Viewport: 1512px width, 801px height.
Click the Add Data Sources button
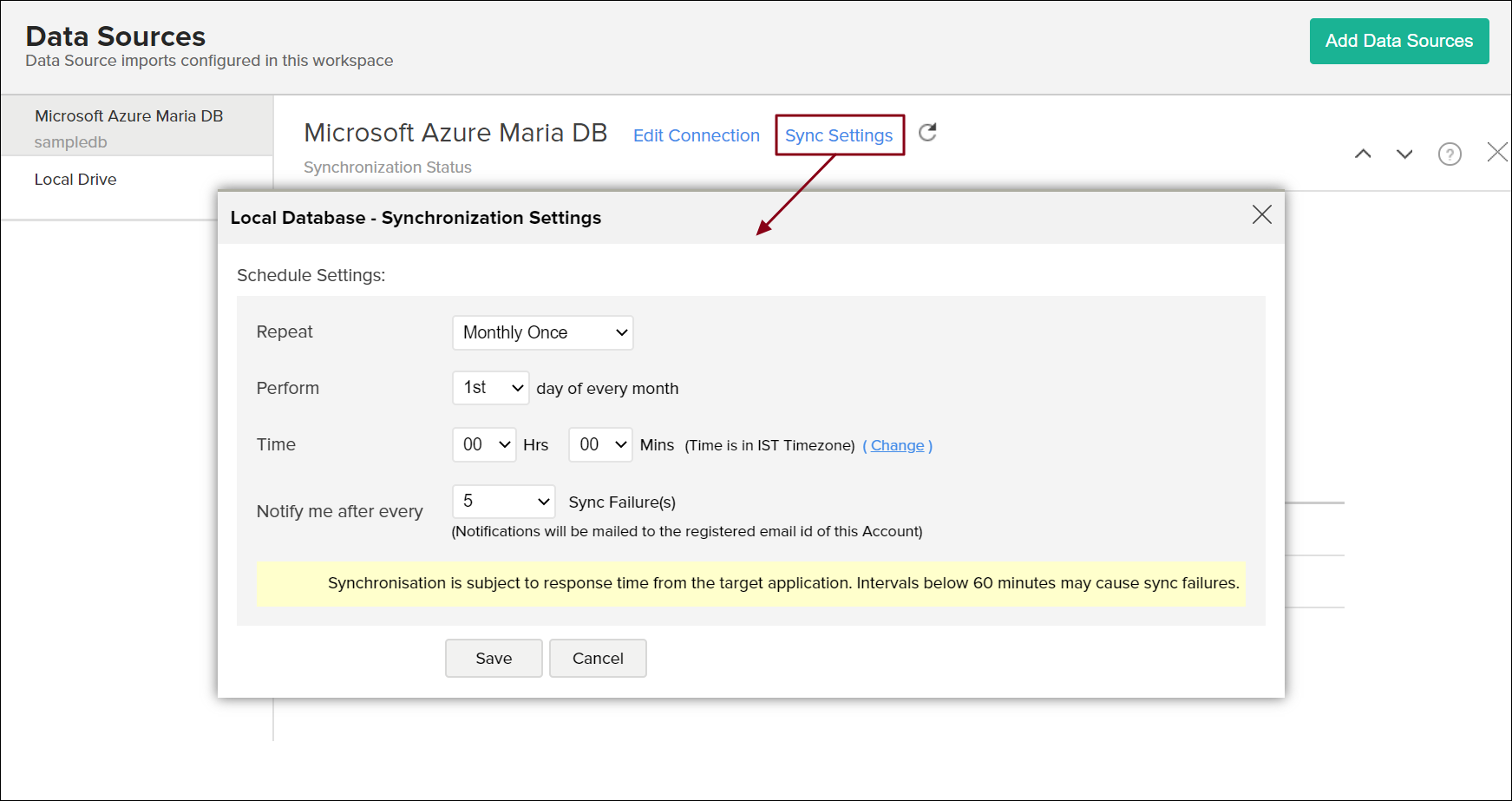pyautogui.click(x=1398, y=41)
